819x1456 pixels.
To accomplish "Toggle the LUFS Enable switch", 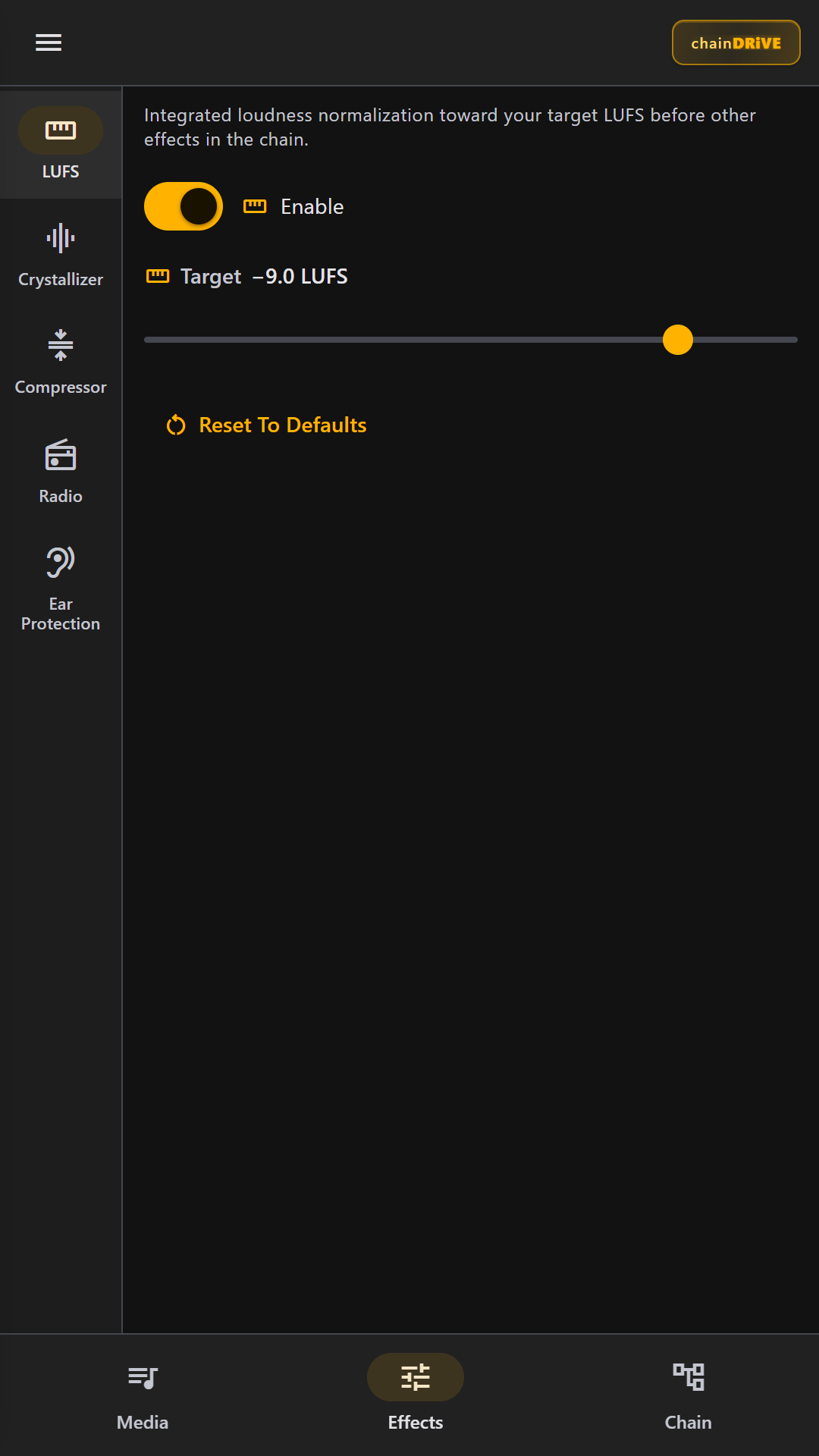I will [x=184, y=206].
